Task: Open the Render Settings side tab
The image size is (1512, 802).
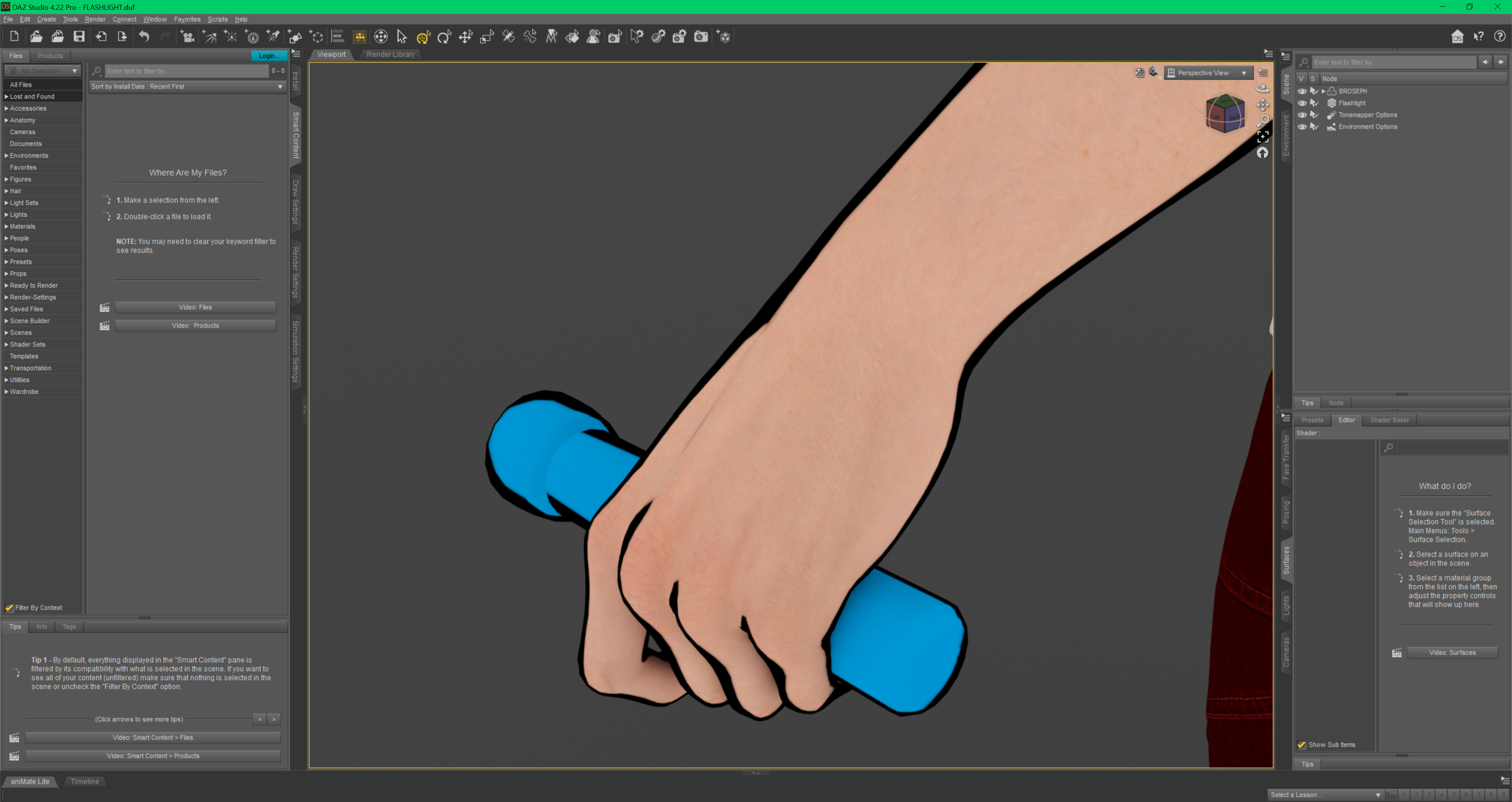Action: coord(296,272)
